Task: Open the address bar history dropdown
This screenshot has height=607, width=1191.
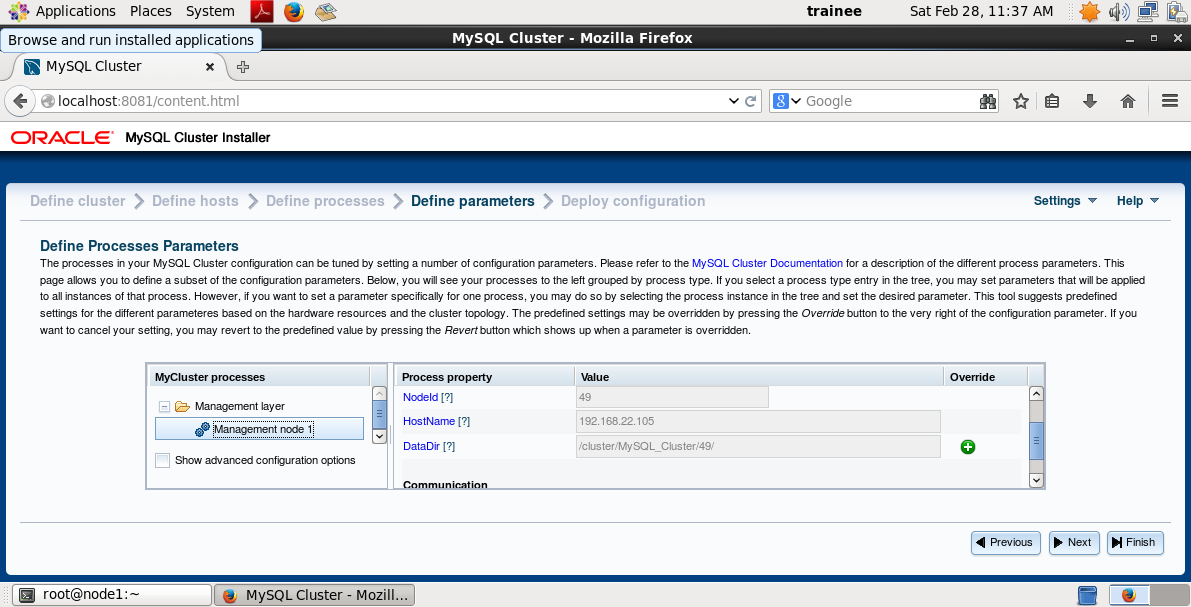Action: 733,101
